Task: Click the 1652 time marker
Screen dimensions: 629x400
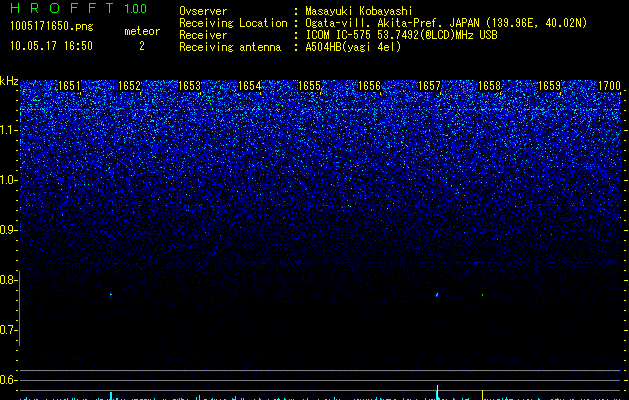Action: 130,86
